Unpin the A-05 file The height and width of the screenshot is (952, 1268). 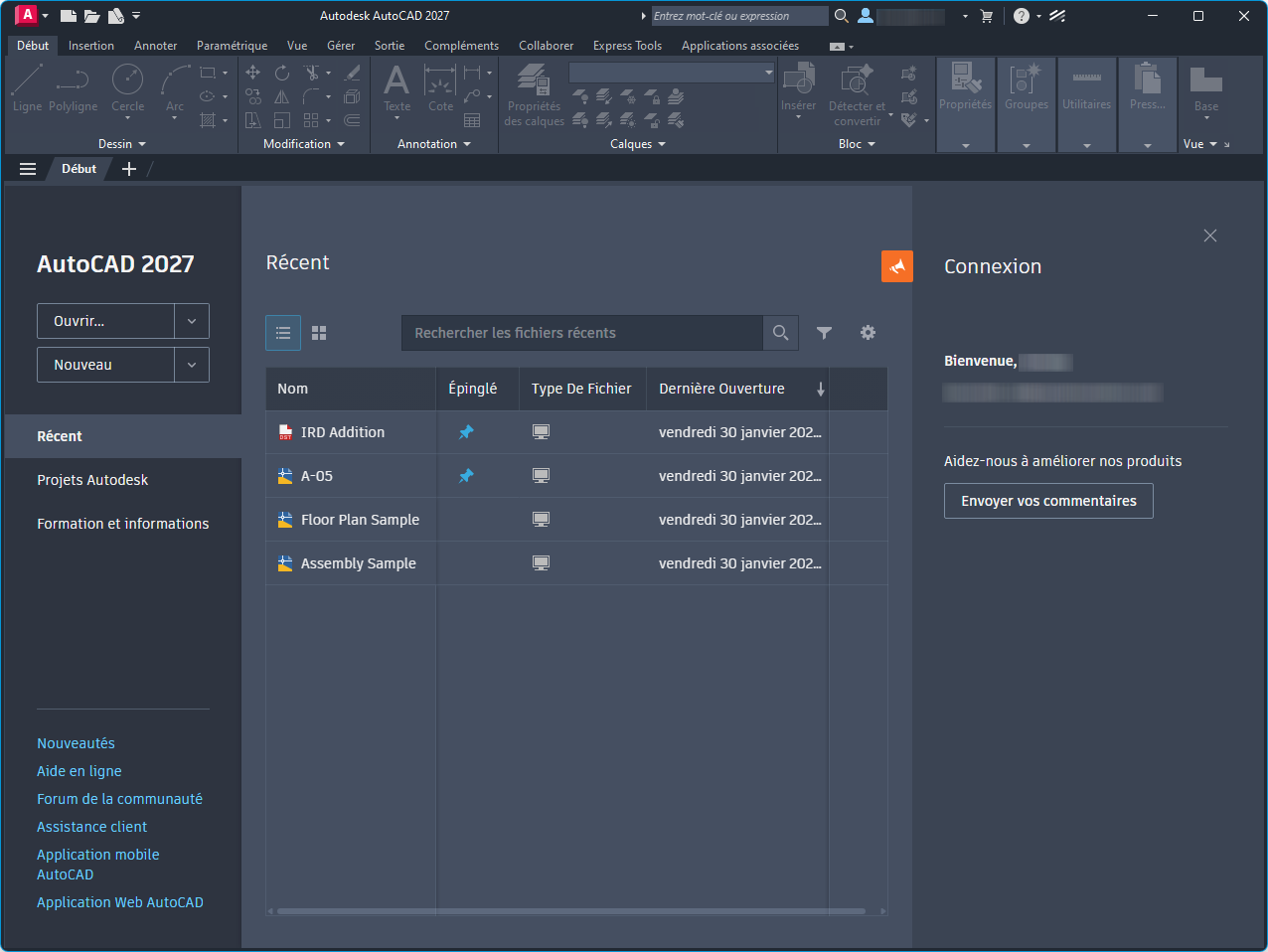coord(466,476)
